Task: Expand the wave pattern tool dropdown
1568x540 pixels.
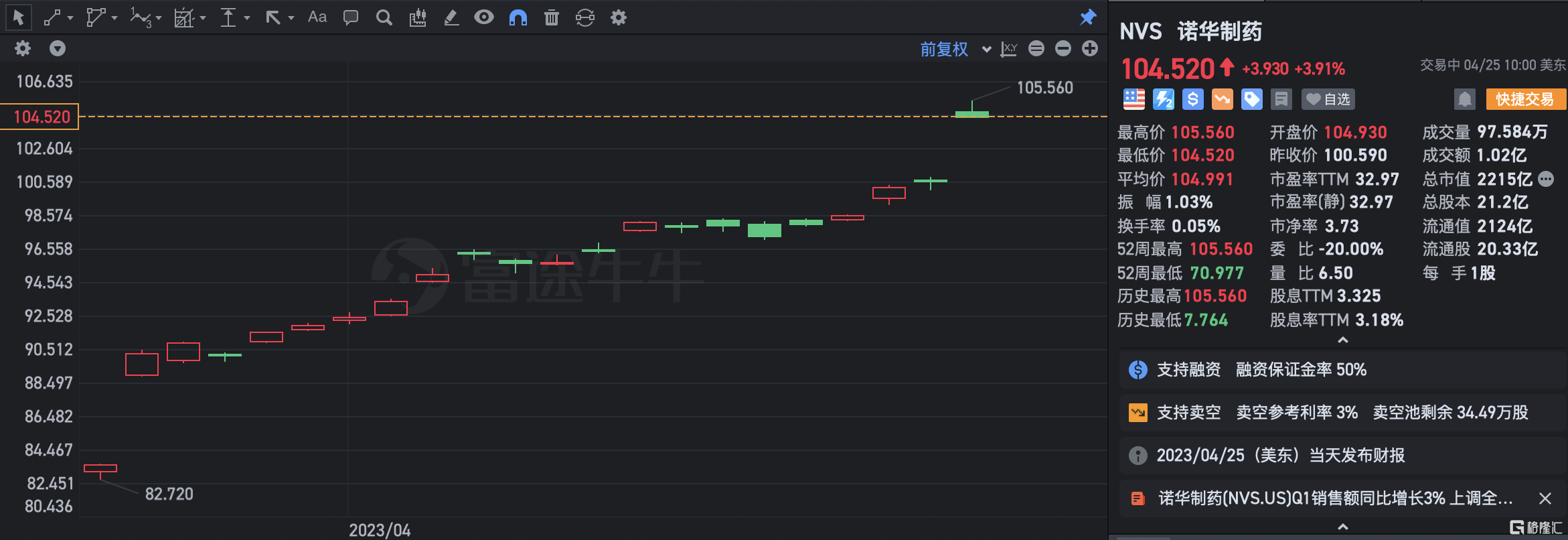Action: coord(159,18)
